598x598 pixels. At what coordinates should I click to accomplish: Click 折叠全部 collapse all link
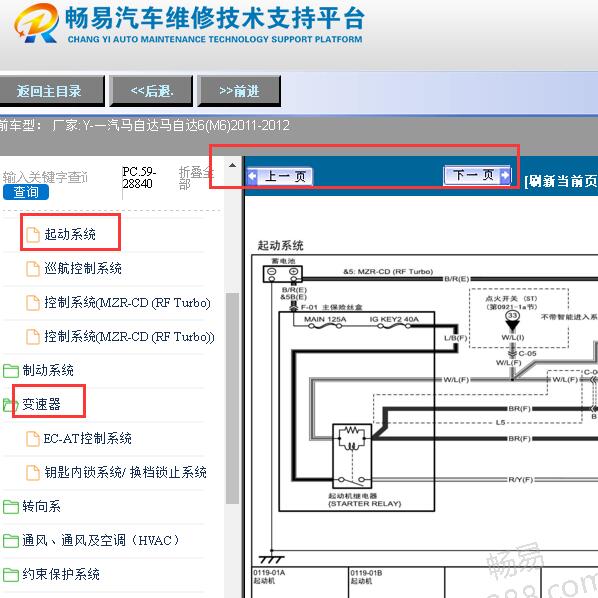pos(196,178)
